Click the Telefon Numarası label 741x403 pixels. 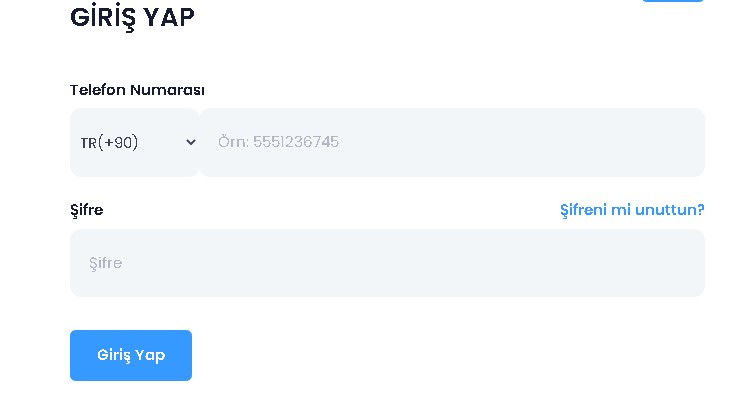pyautogui.click(x=137, y=90)
